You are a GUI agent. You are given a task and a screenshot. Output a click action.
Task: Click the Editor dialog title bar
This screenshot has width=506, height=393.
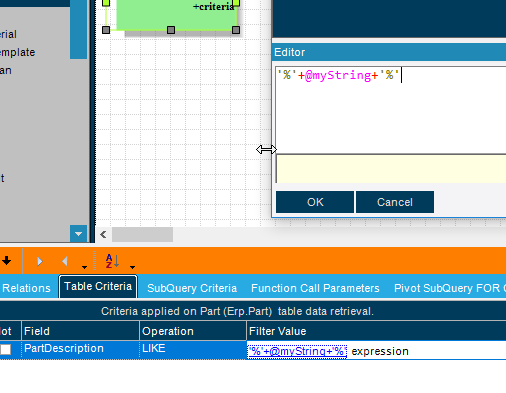389,52
